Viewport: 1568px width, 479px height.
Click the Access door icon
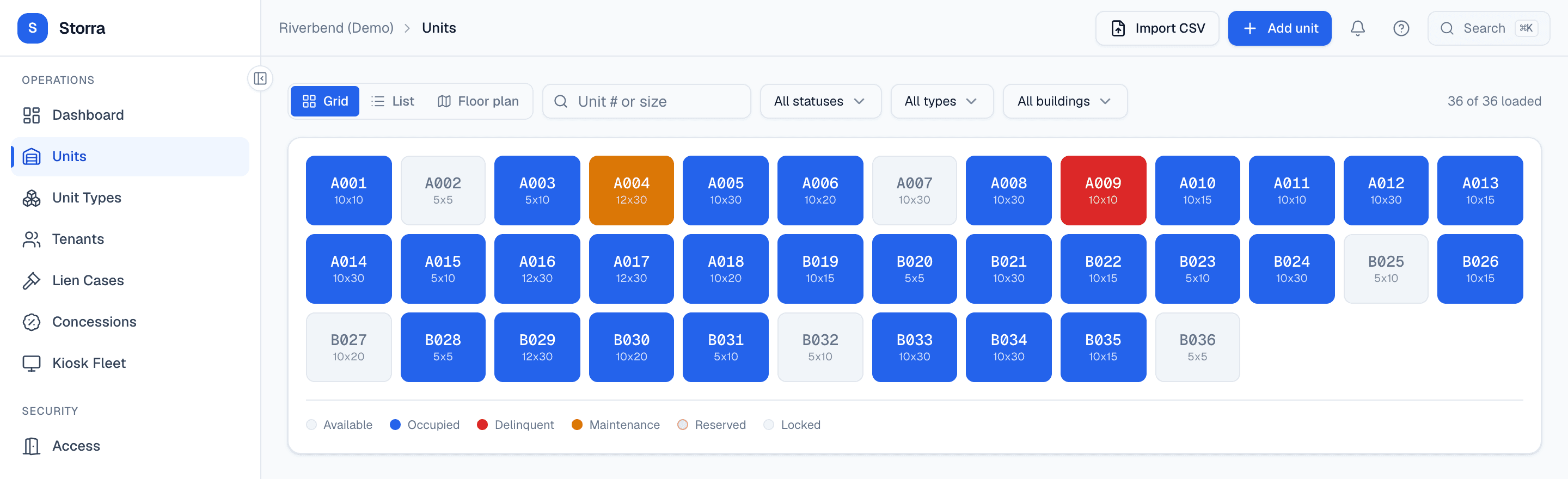(31, 446)
